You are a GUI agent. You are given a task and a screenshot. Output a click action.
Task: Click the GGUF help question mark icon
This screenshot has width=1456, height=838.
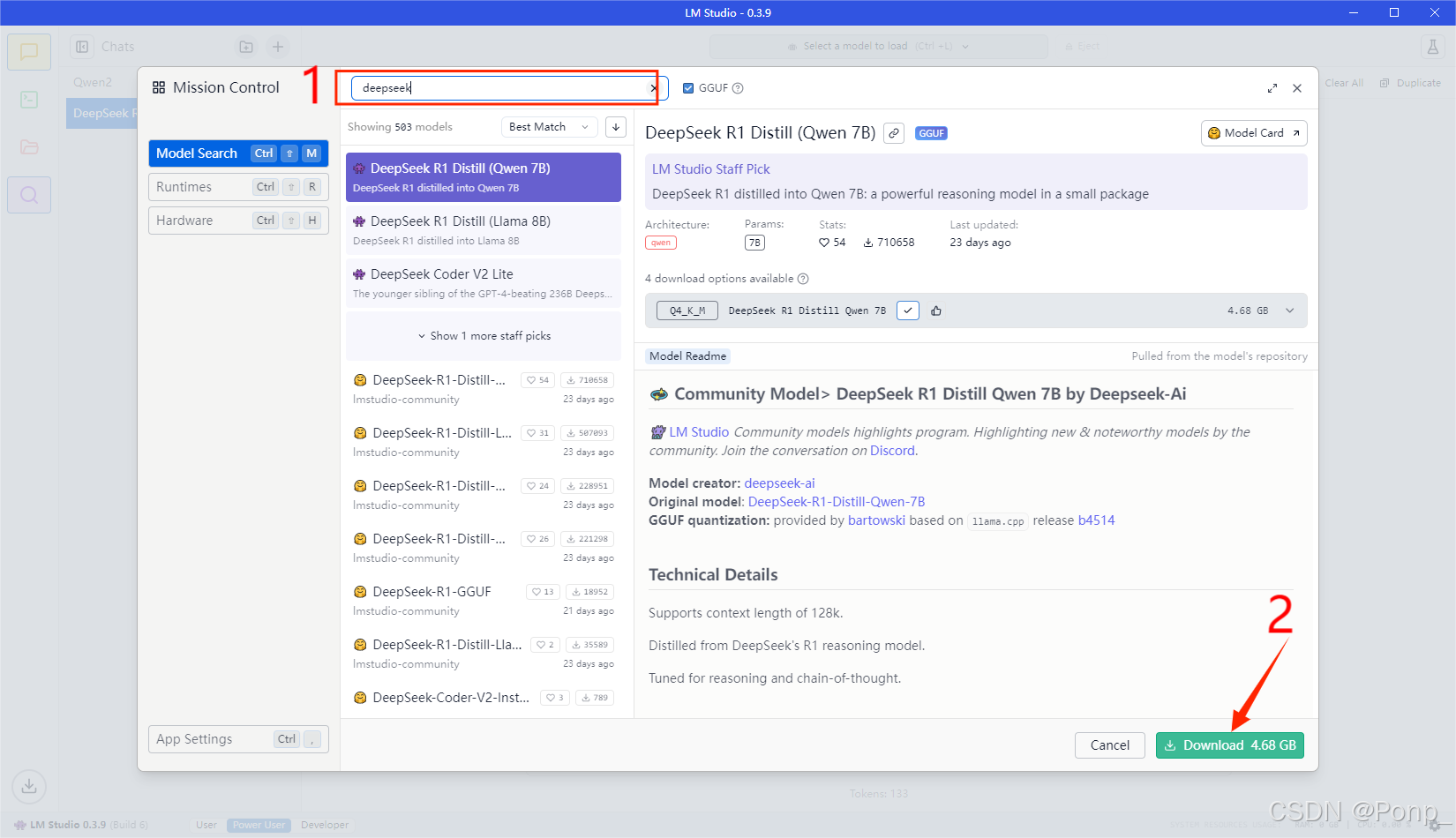pyautogui.click(x=738, y=88)
